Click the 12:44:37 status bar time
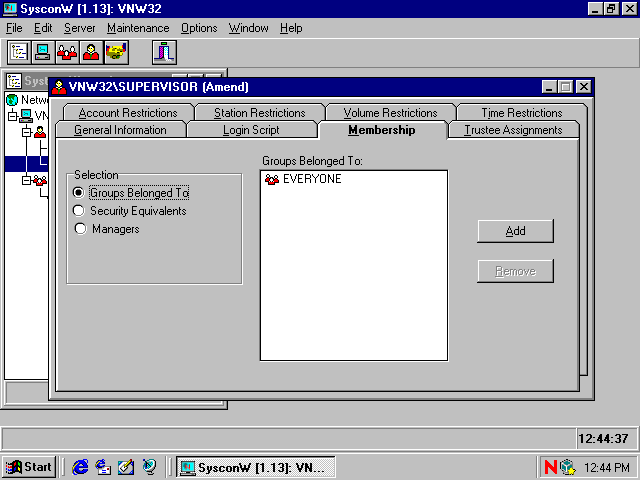The width and height of the screenshot is (640, 480). (x=603, y=439)
